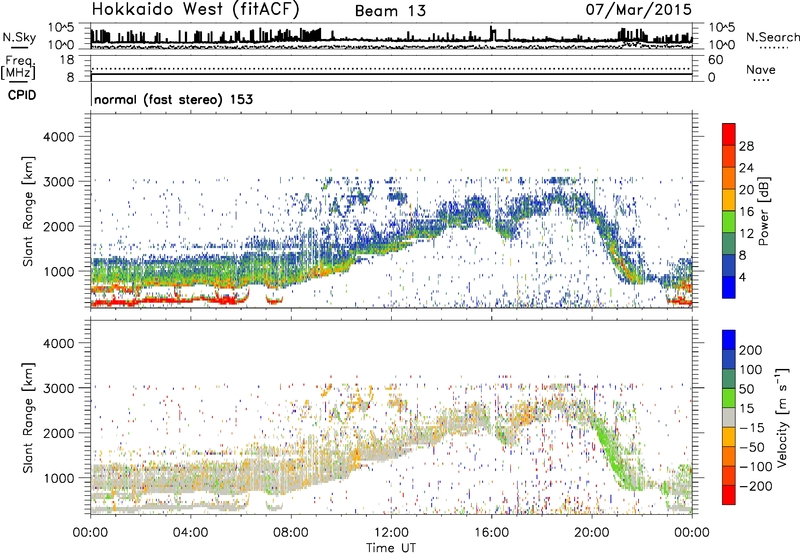Click the '2000' tick of the power panel
800x554 pixels.
58,226
